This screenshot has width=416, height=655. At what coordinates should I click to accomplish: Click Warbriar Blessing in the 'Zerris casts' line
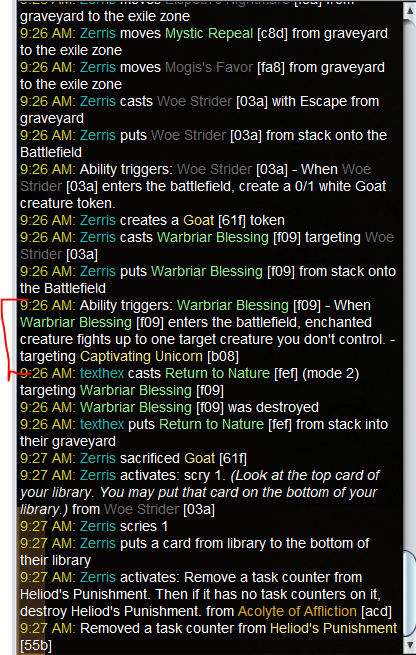click(x=213, y=237)
